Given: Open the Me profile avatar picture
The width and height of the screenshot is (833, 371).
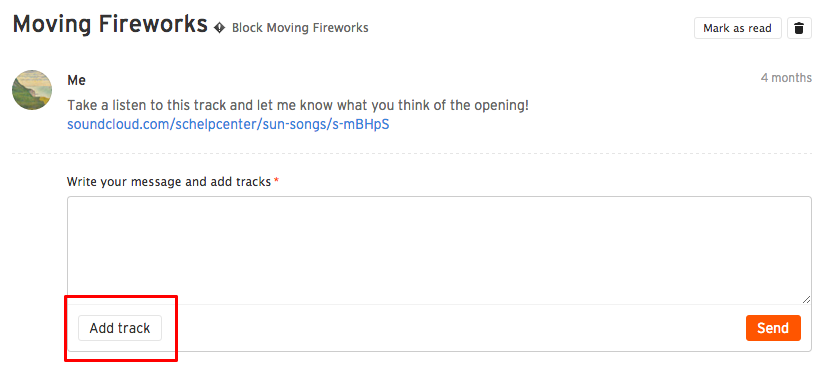Looking at the screenshot, I should coord(32,90).
